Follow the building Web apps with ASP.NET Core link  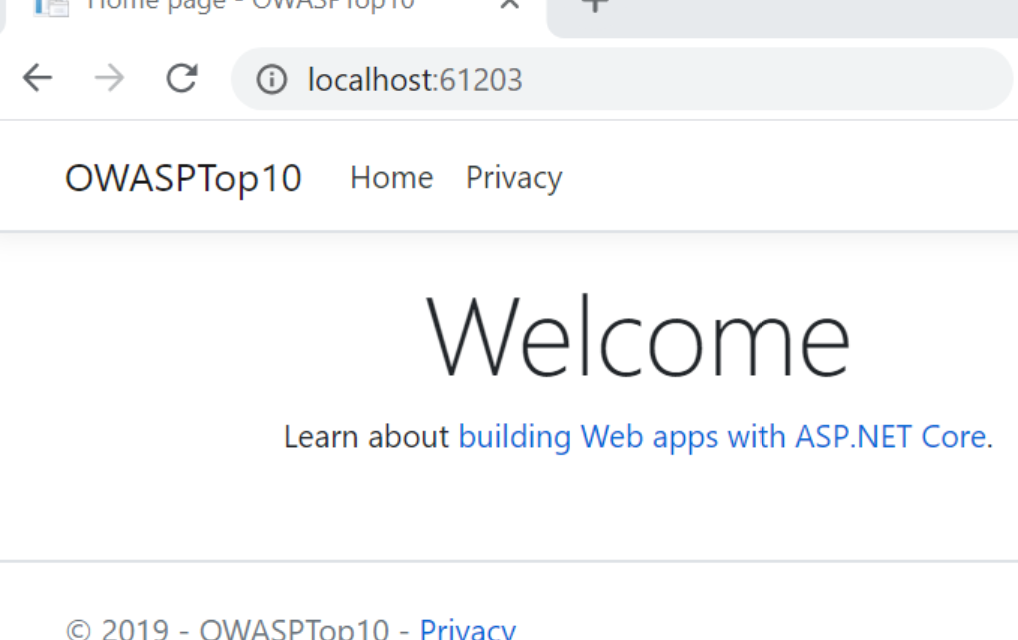(x=722, y=437)
